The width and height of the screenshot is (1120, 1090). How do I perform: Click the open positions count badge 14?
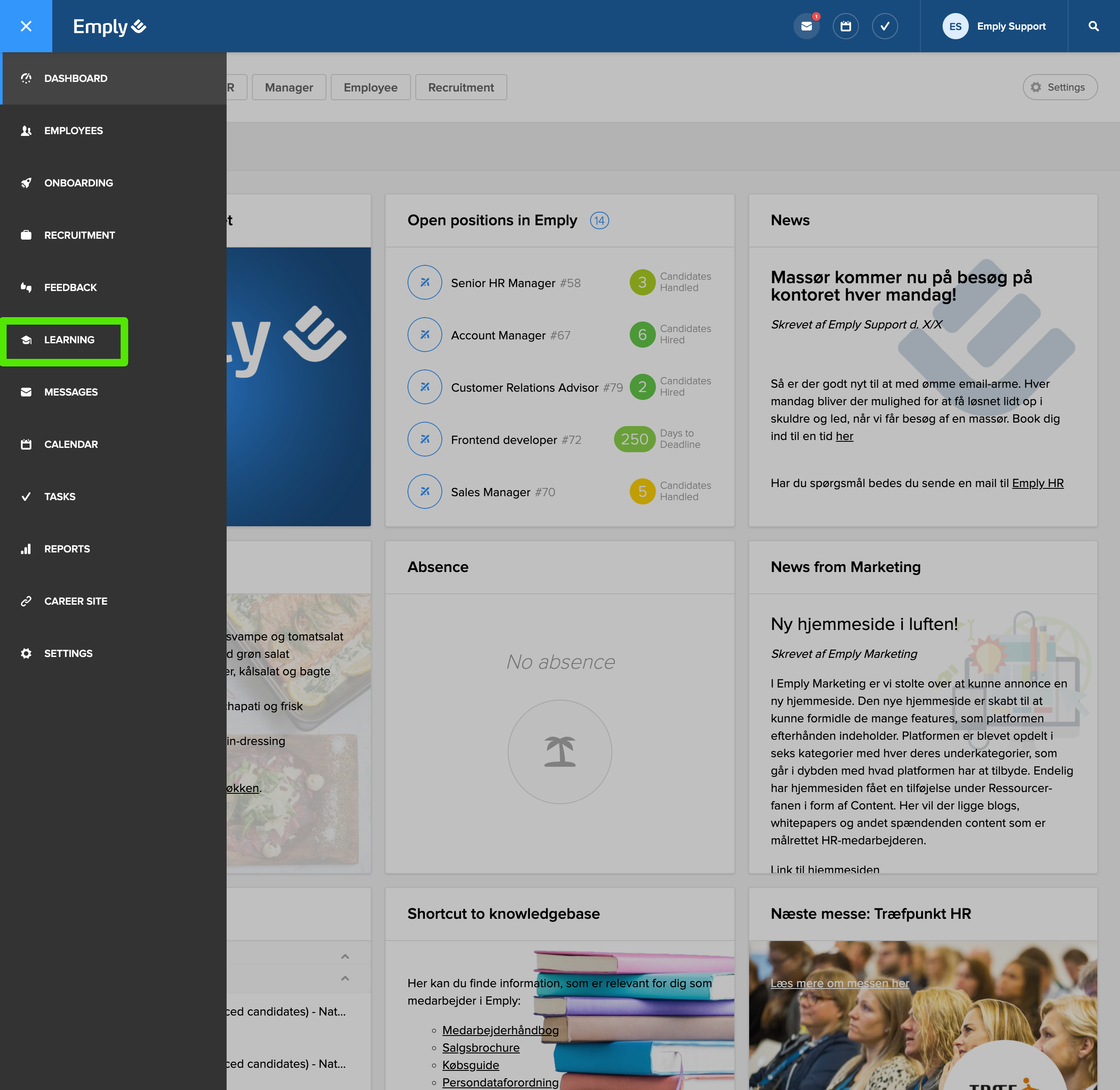click(599, 220)
